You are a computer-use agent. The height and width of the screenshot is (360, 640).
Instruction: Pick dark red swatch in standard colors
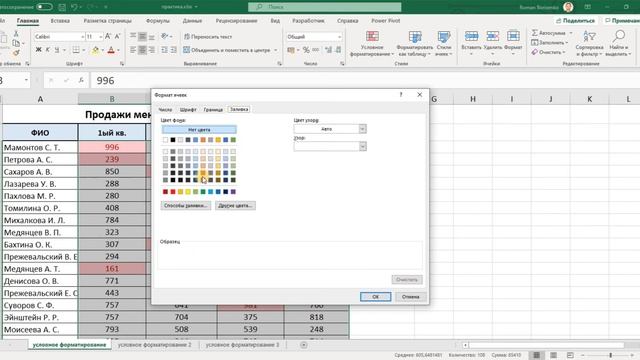coord(165,191)
